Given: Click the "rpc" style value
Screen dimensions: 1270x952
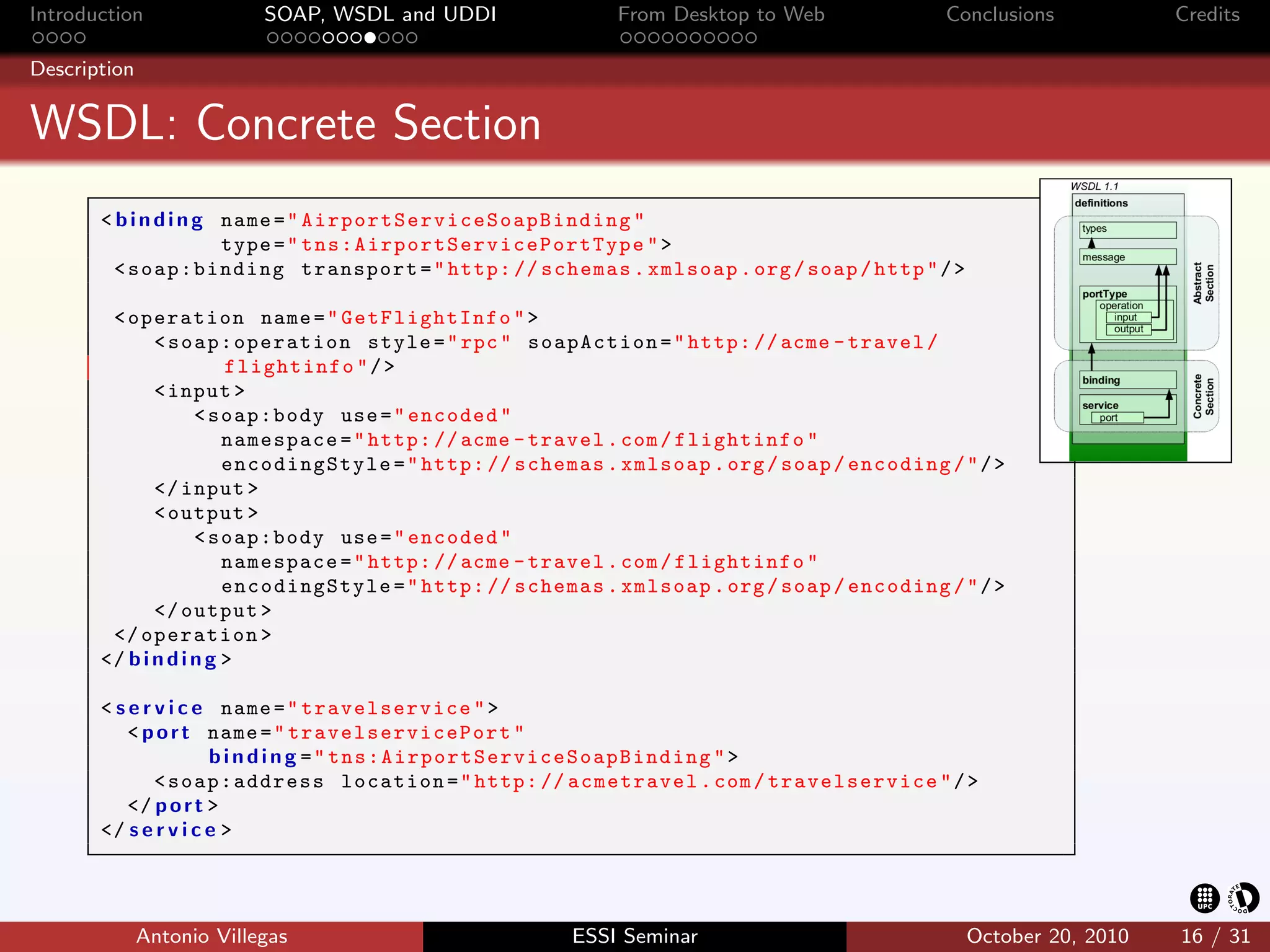Looking at the screenshot, I should click(479, 343).
